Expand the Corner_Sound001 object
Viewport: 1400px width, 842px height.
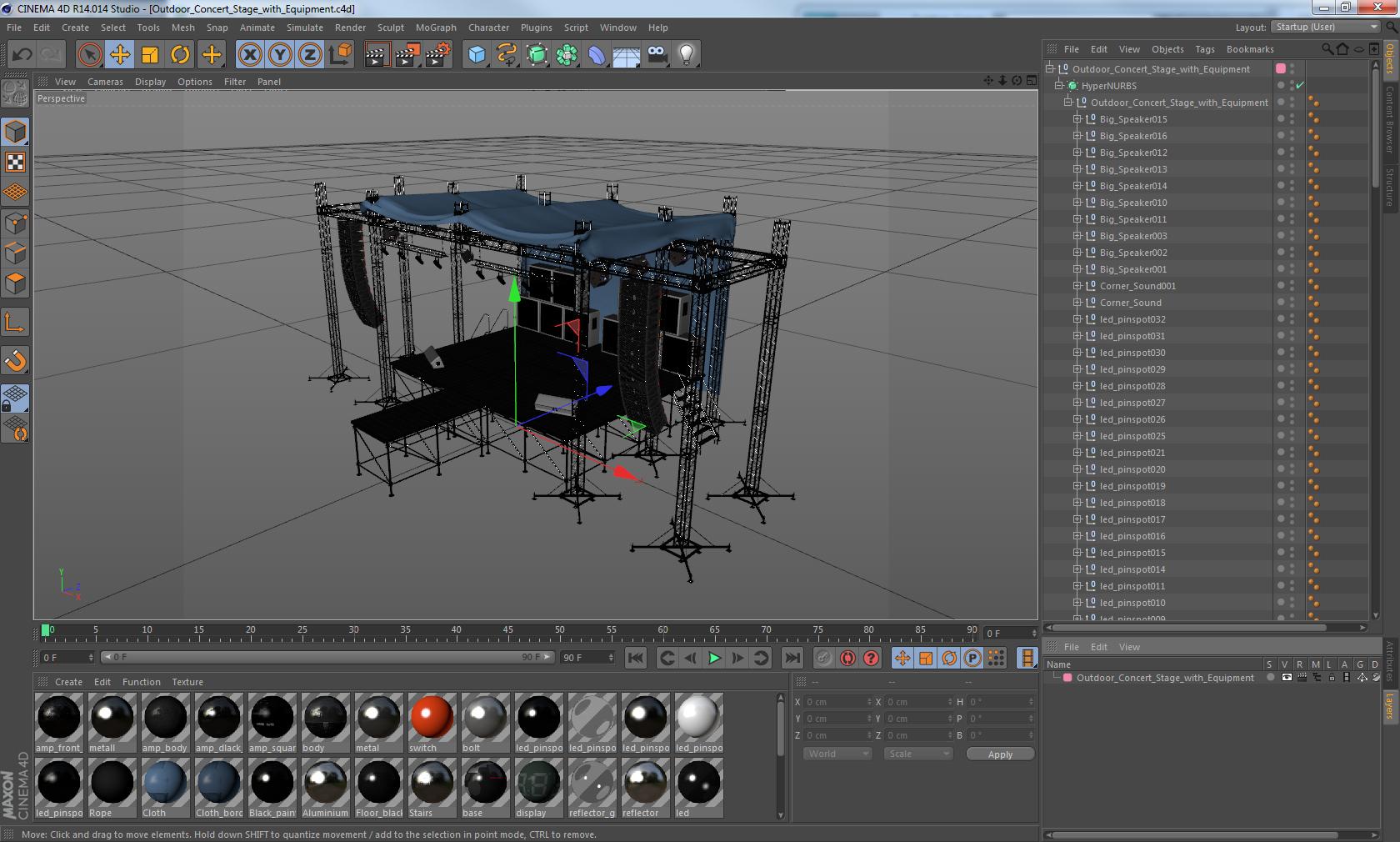[1077, 286]
